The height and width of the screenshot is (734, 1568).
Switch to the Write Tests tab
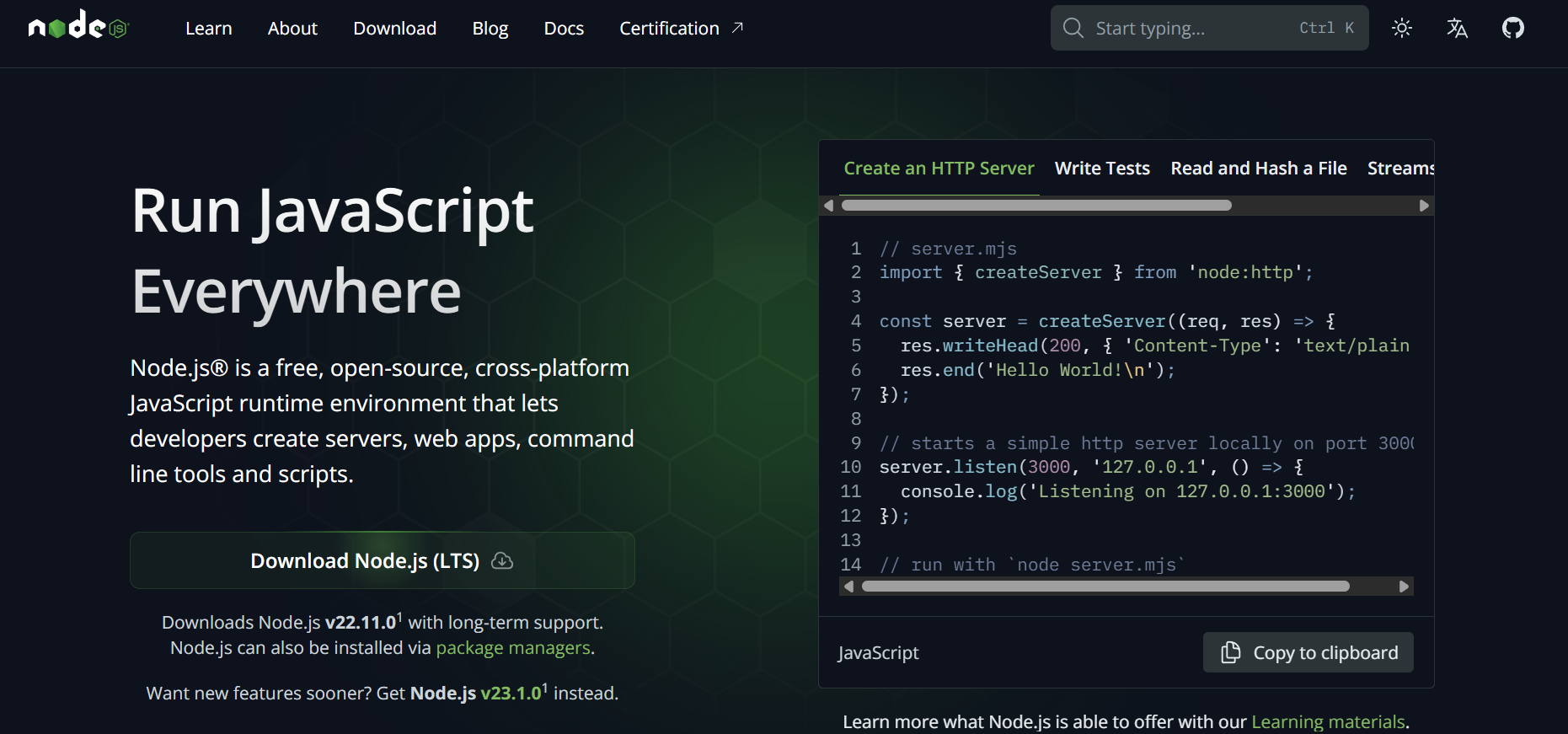point(1102,169)
